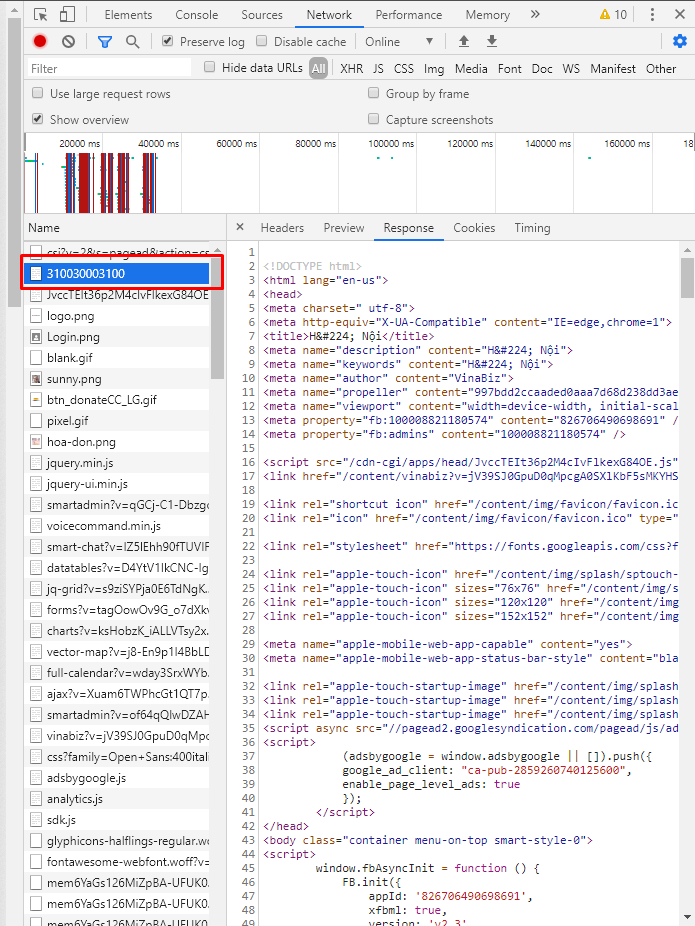Image resolution: width=695 pixels, height=926 pixels.
Task: Open the network search magnifier icon
Action: pyautogui.click(x=133, y=41)
